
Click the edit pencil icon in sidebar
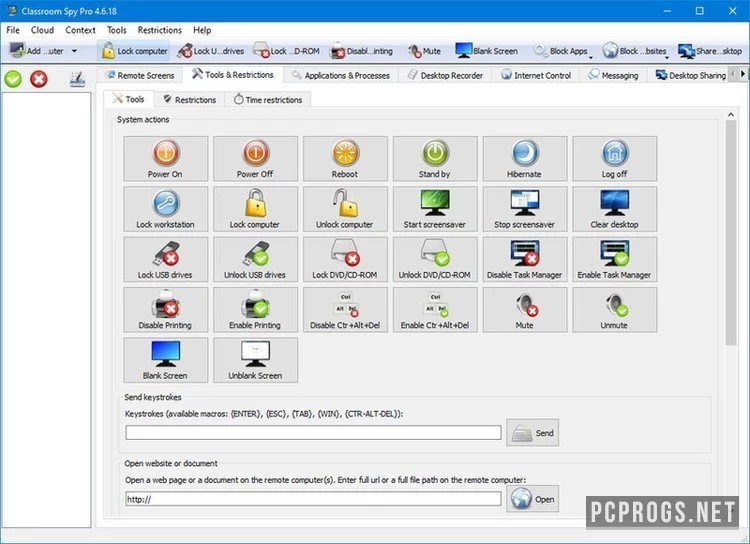(x=77, y=79)
